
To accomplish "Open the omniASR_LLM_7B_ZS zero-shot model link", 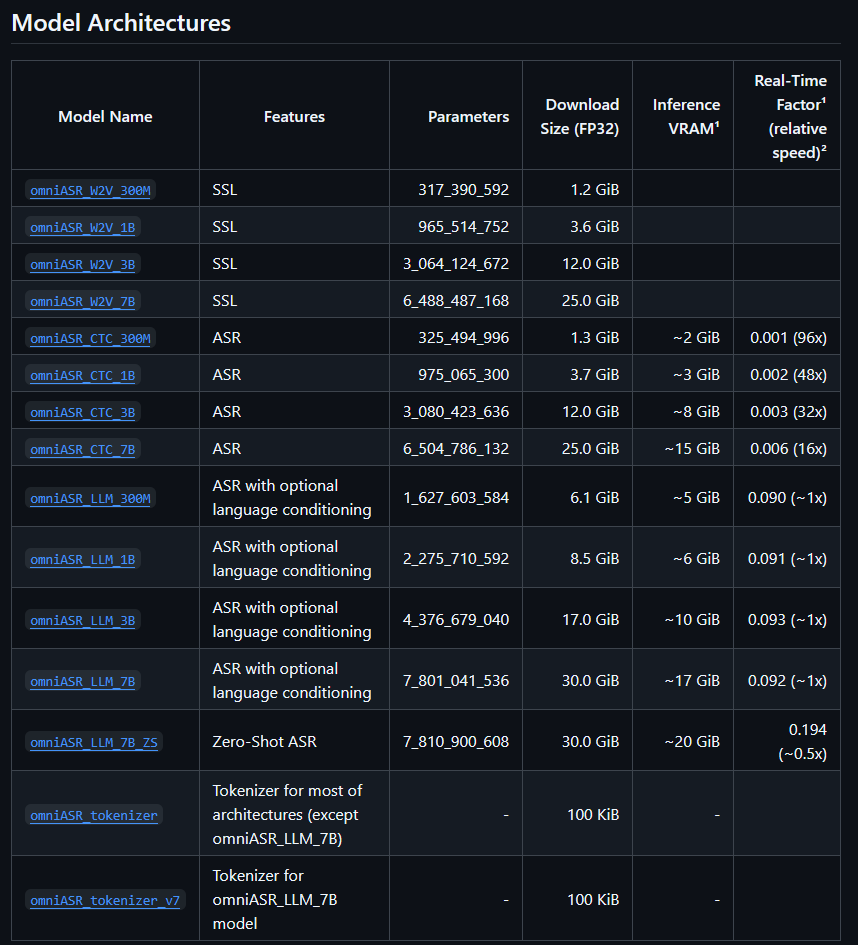I will 94,742.
